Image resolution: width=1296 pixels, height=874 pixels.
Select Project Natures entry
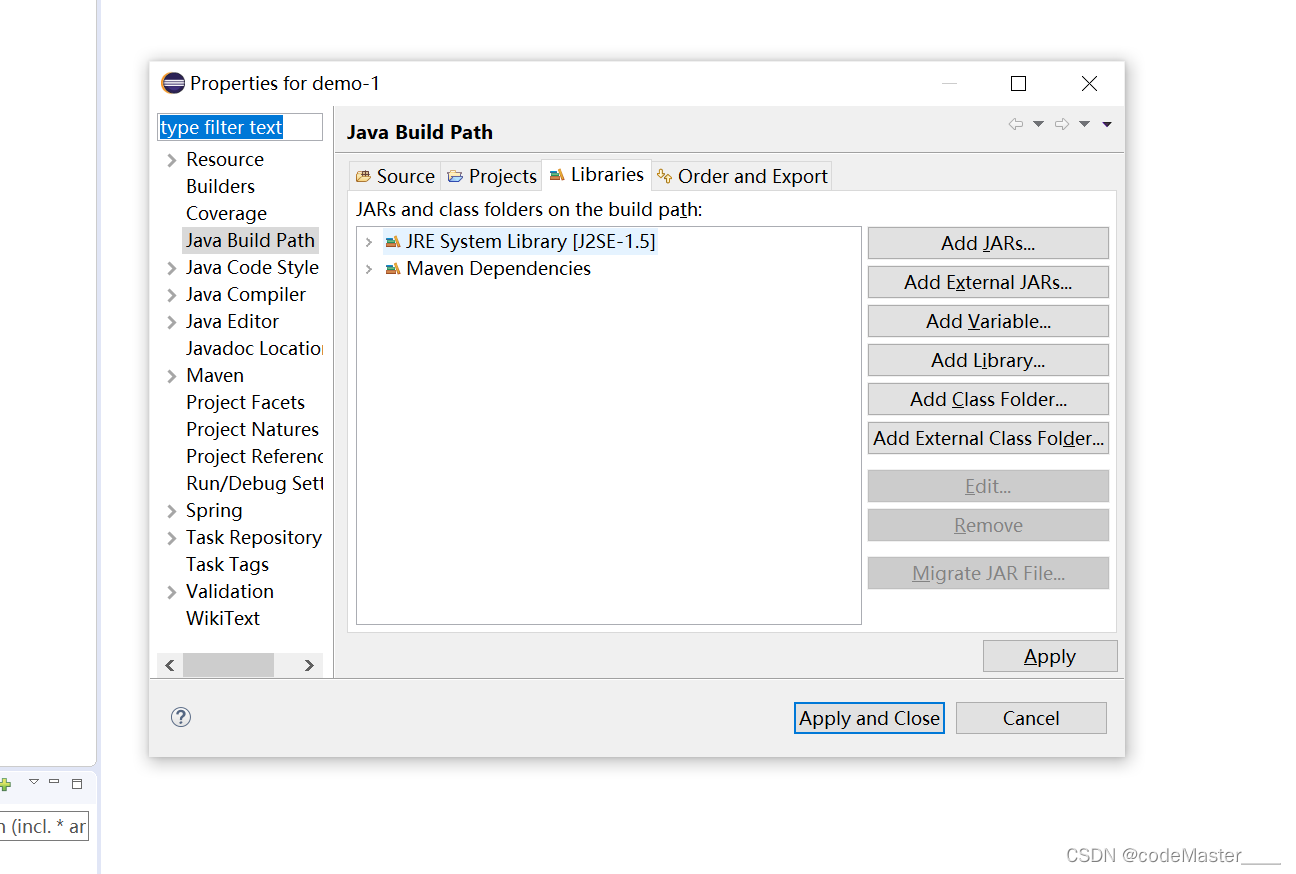click(252, 430)
